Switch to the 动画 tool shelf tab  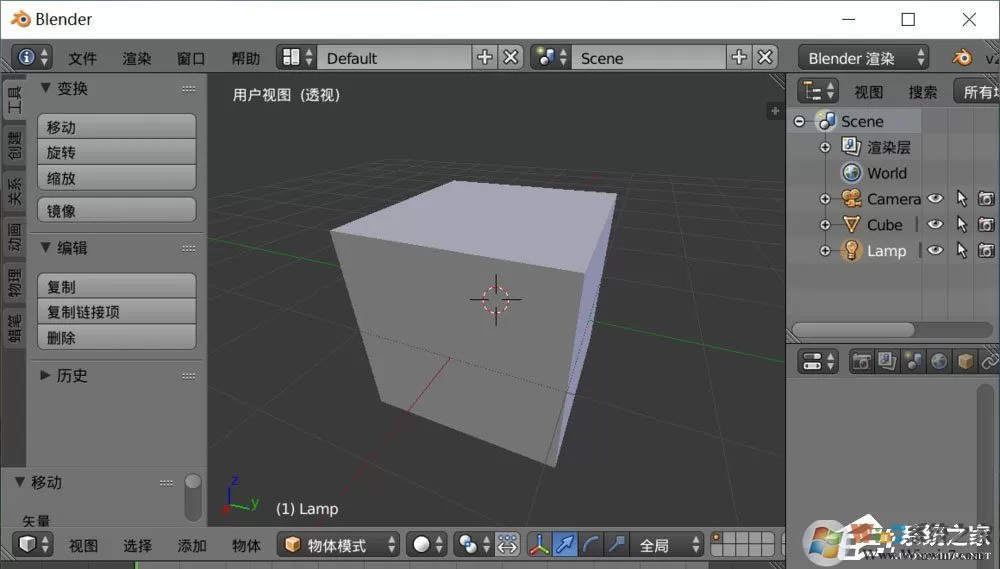(x=14, y=237)
